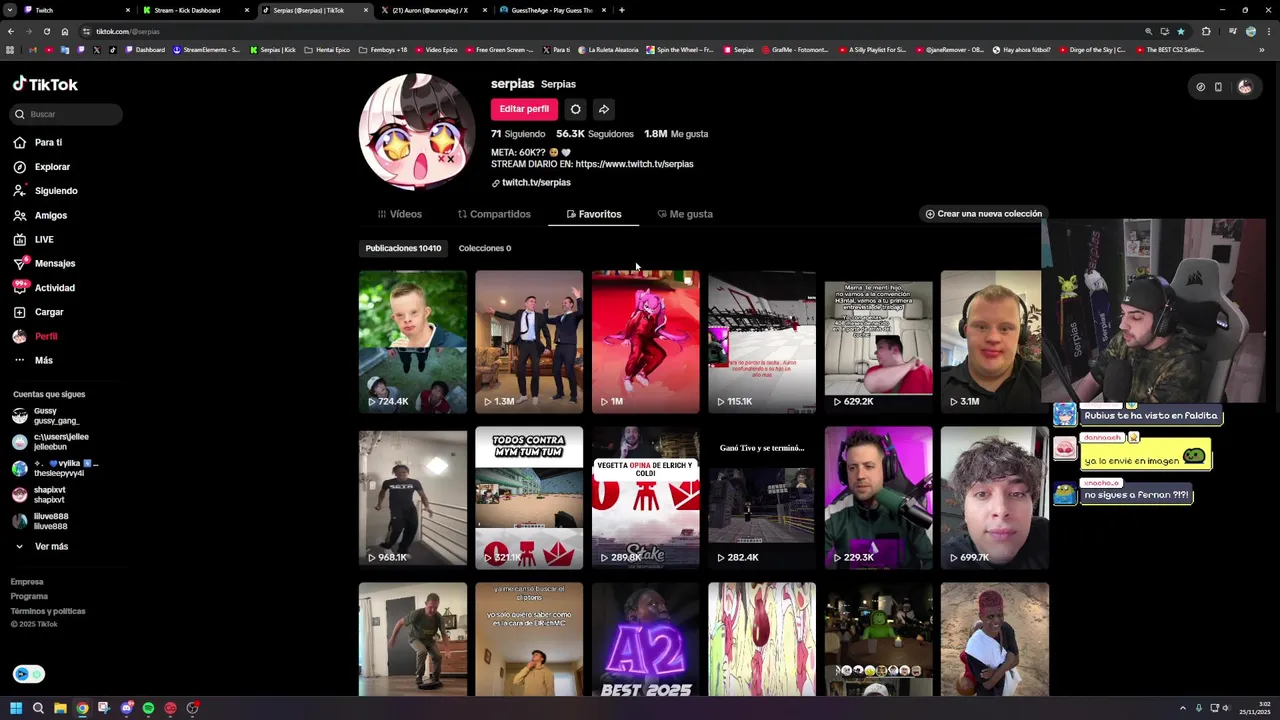Reload the page in browser toolbar
The height and width of the screenshot is (720, 1280).
click(46, 31)
